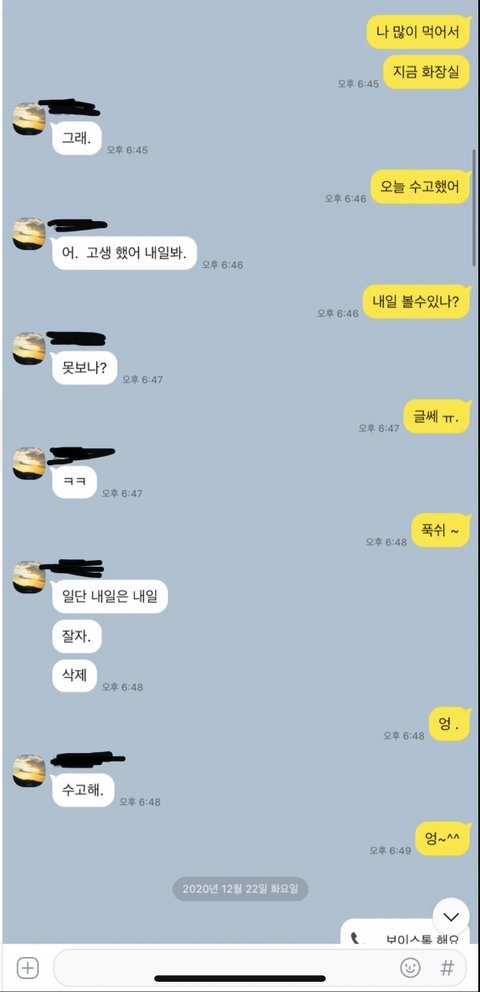
Task: Select the 내일 볼수있나? message bubble
Action: (417, 302)
